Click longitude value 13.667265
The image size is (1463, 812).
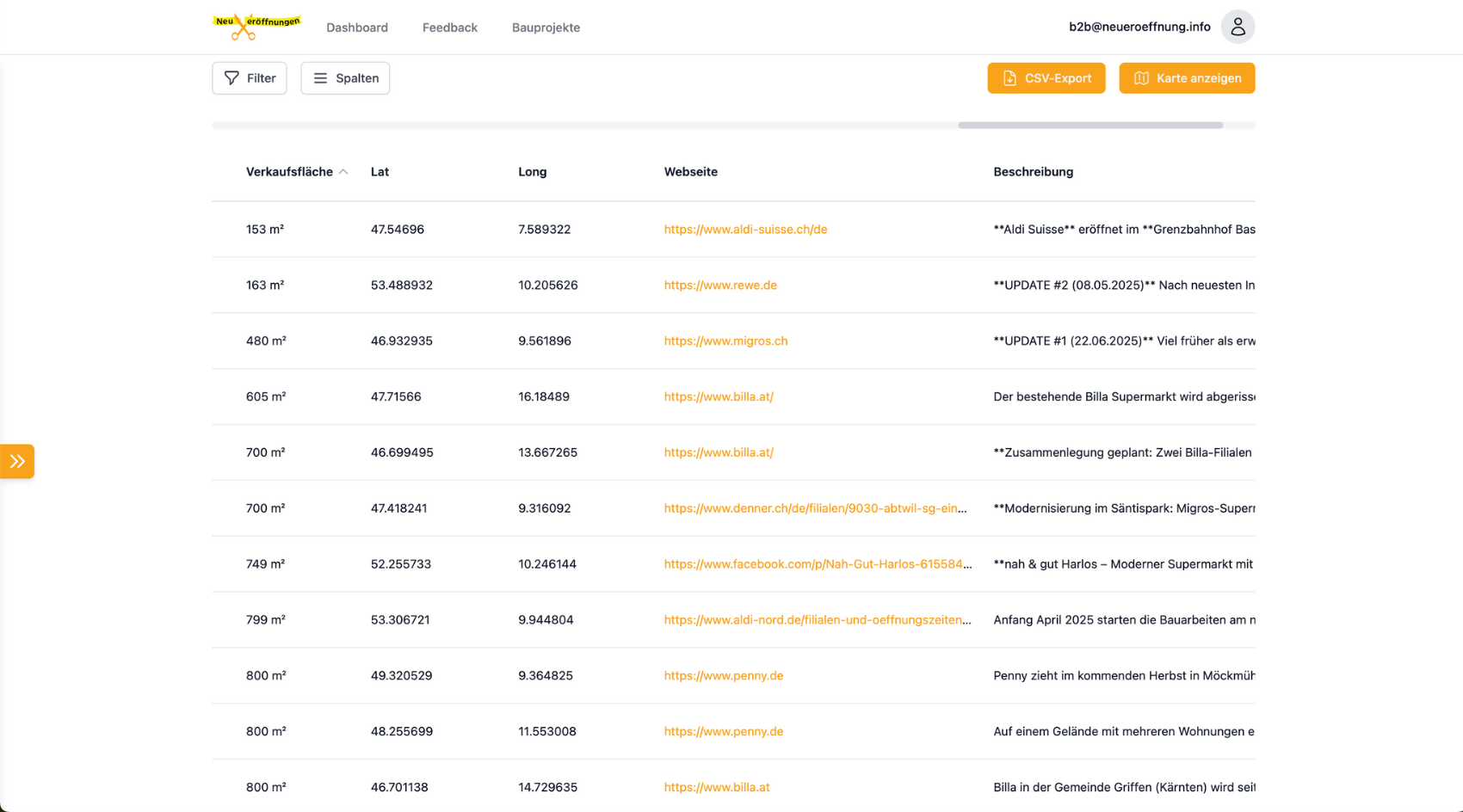pyautogui.click(x=547, y=452)
